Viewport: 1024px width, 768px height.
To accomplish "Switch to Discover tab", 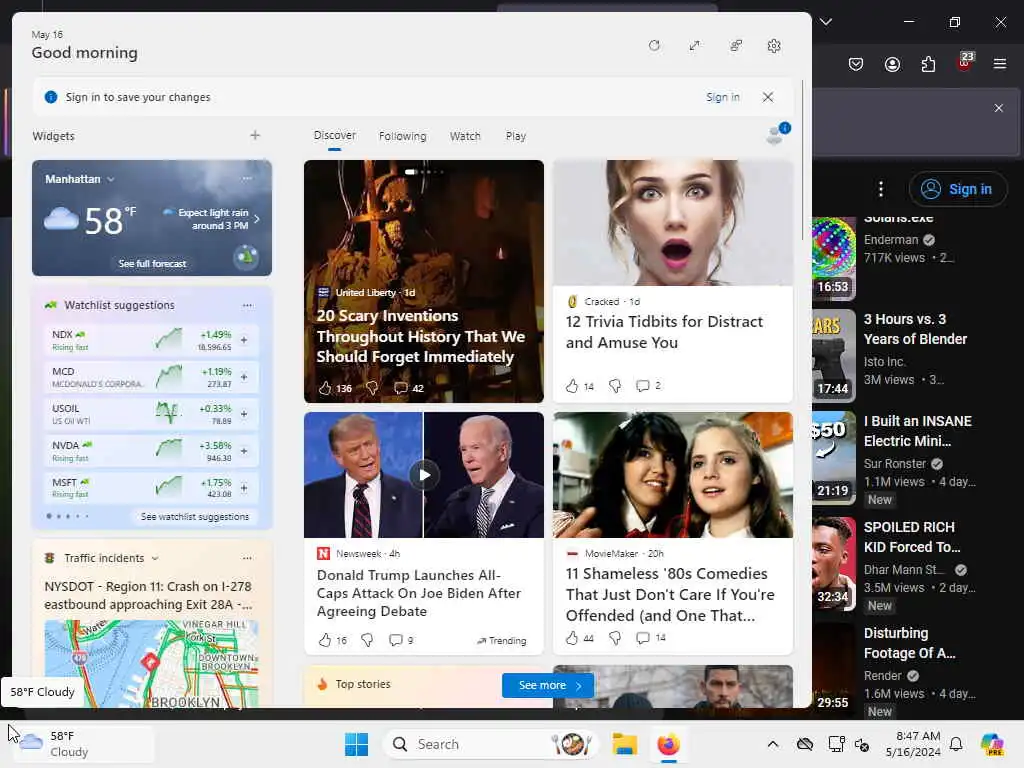I will (334, 135).
